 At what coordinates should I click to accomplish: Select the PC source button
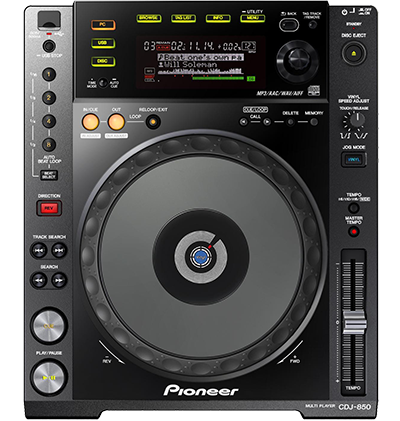(103, 25)
